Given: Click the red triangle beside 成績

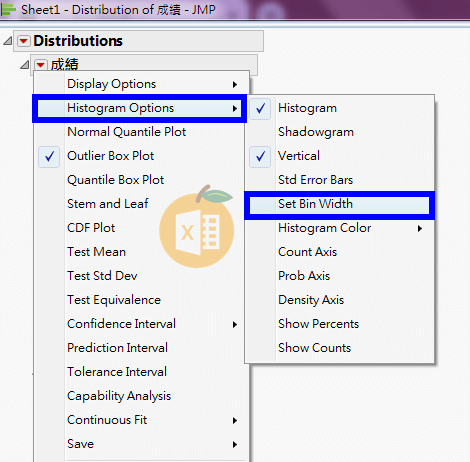Looking at the screenshot, I should coord(41,64).
